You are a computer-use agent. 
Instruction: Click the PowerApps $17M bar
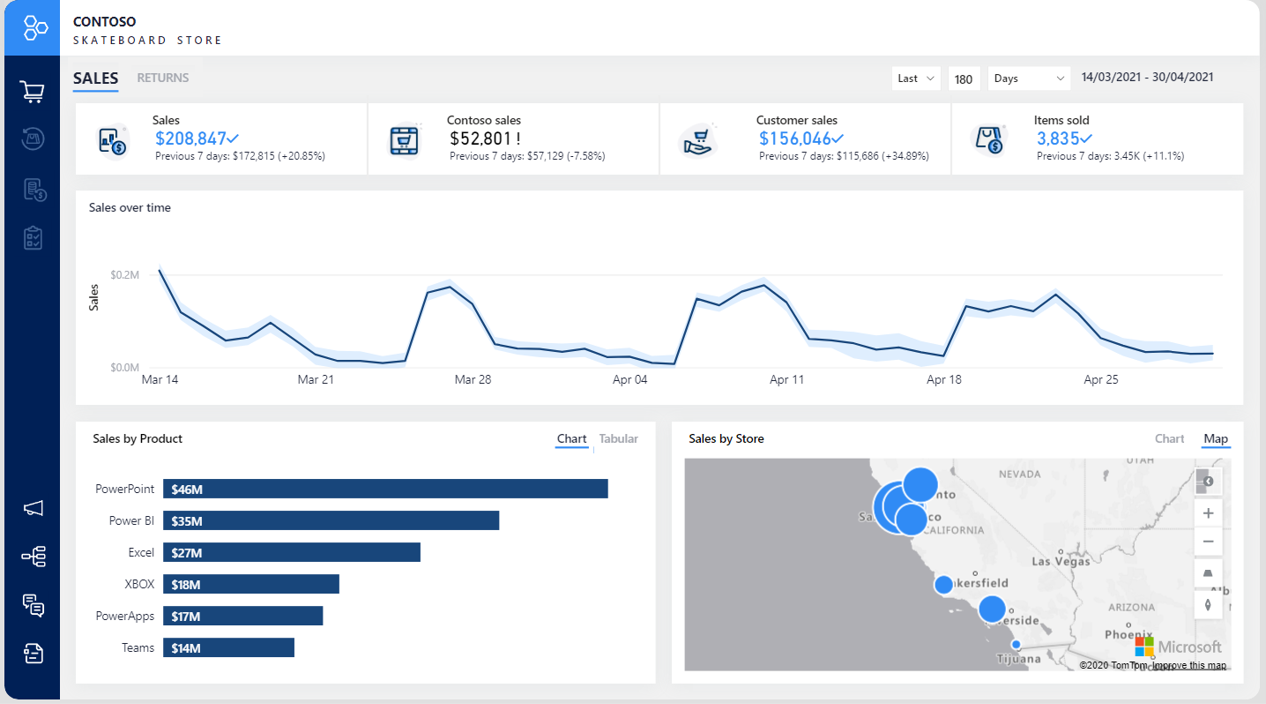point(243,616)
